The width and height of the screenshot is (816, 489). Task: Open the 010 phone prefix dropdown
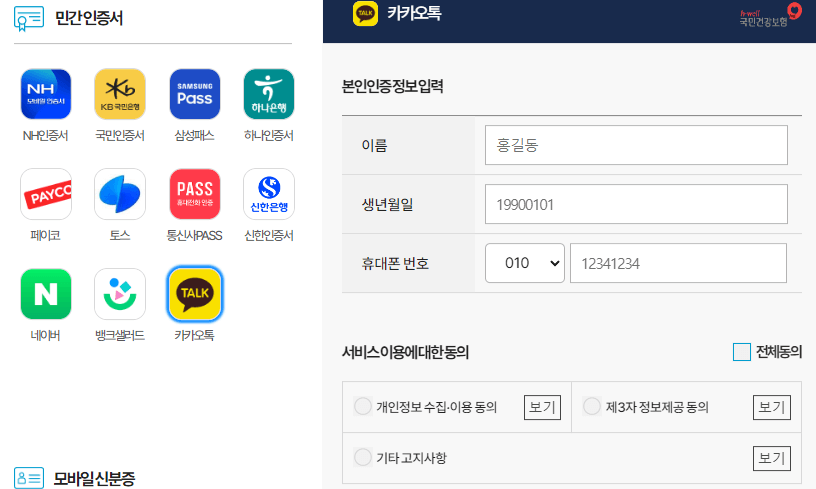(x=525, y=263)
